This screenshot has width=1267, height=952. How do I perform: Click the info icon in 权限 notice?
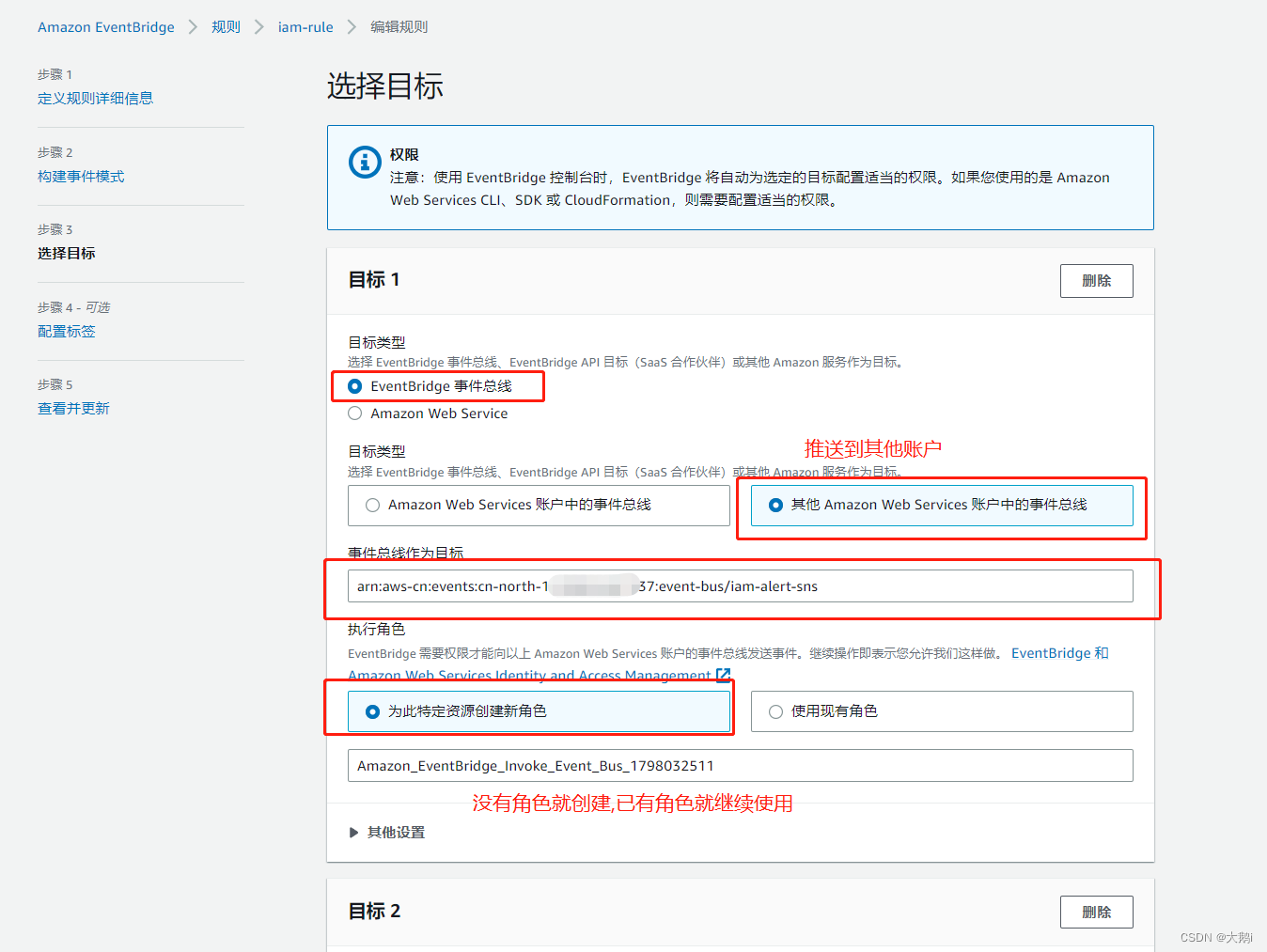(x=365, y=162)
